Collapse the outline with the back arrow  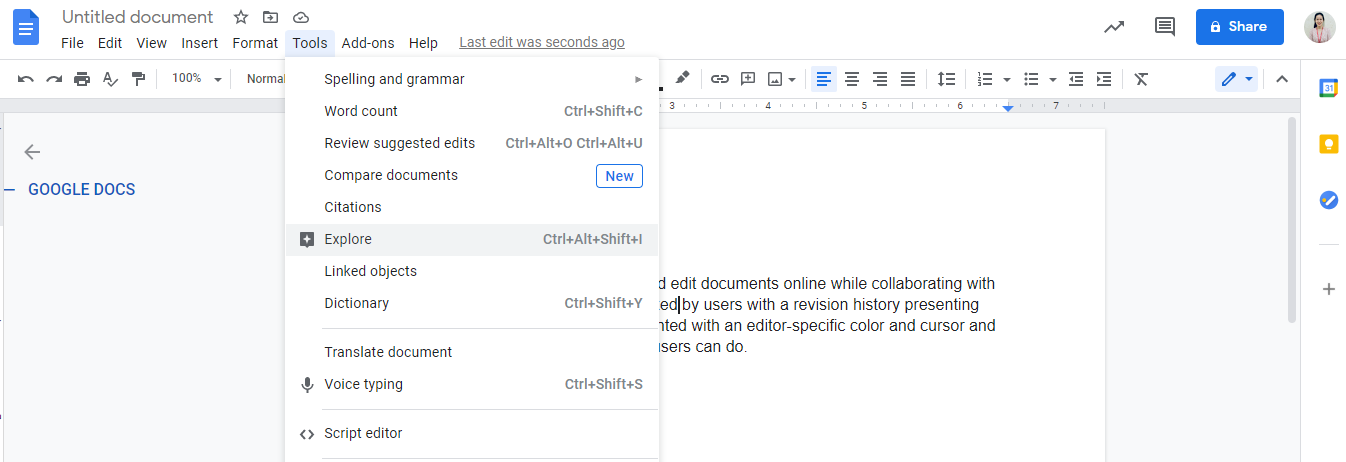[33, 152]
